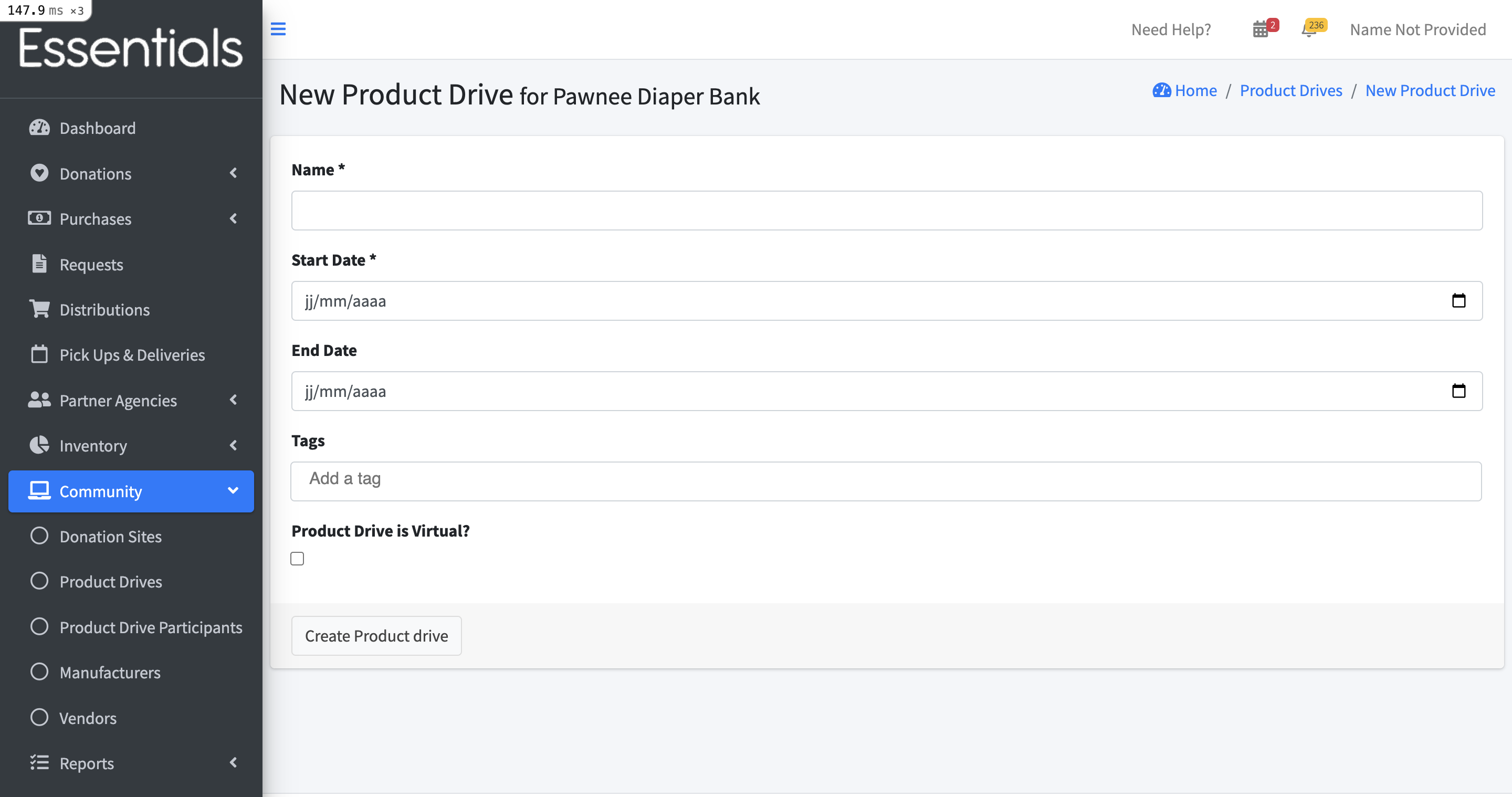The image size is (1512, 797).
Task: Focus the End Date input field
Action: click(887, 391)
